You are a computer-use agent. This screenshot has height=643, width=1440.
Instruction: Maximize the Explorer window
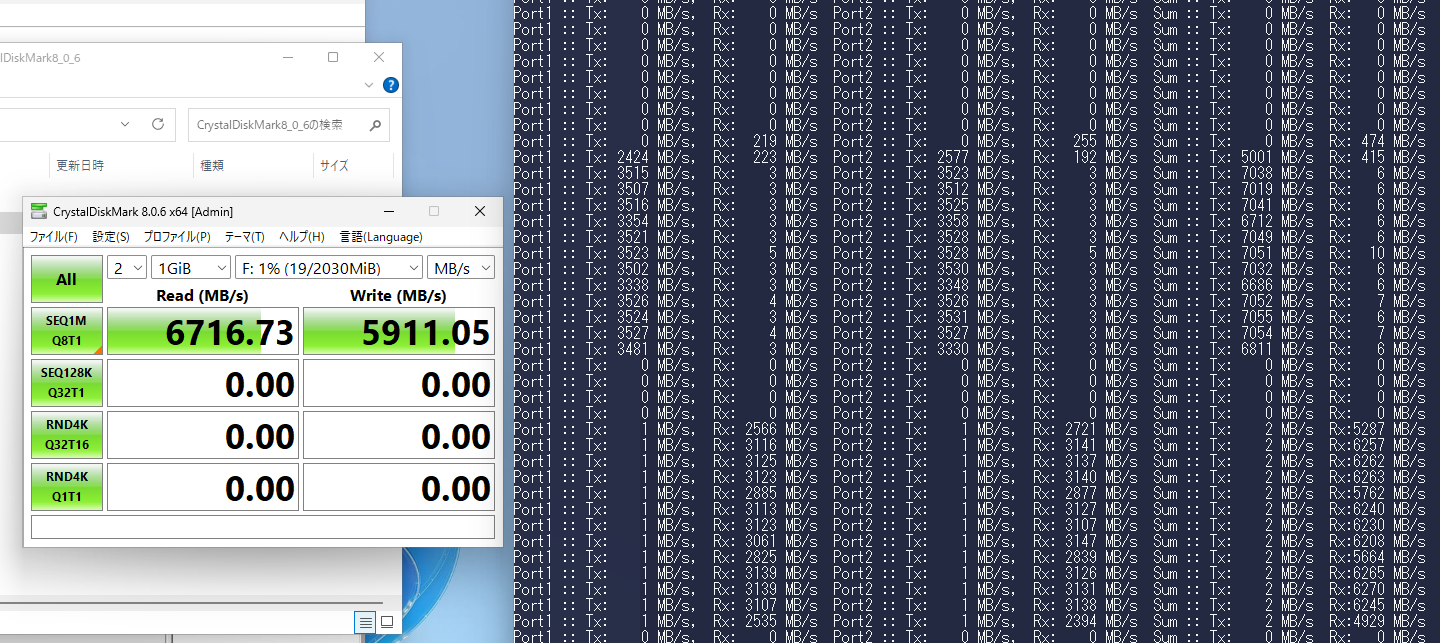tap(333, 57)
